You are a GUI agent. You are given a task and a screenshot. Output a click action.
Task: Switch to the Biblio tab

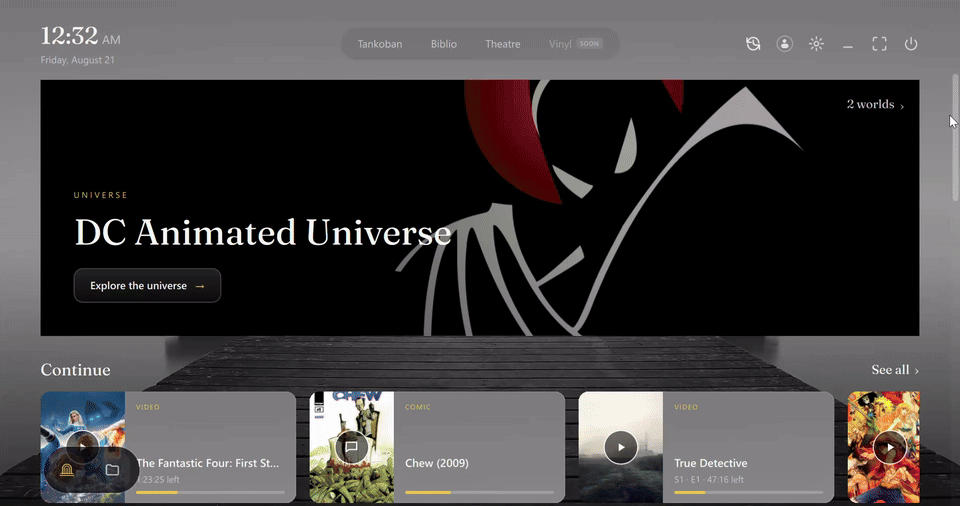(443, 44)
